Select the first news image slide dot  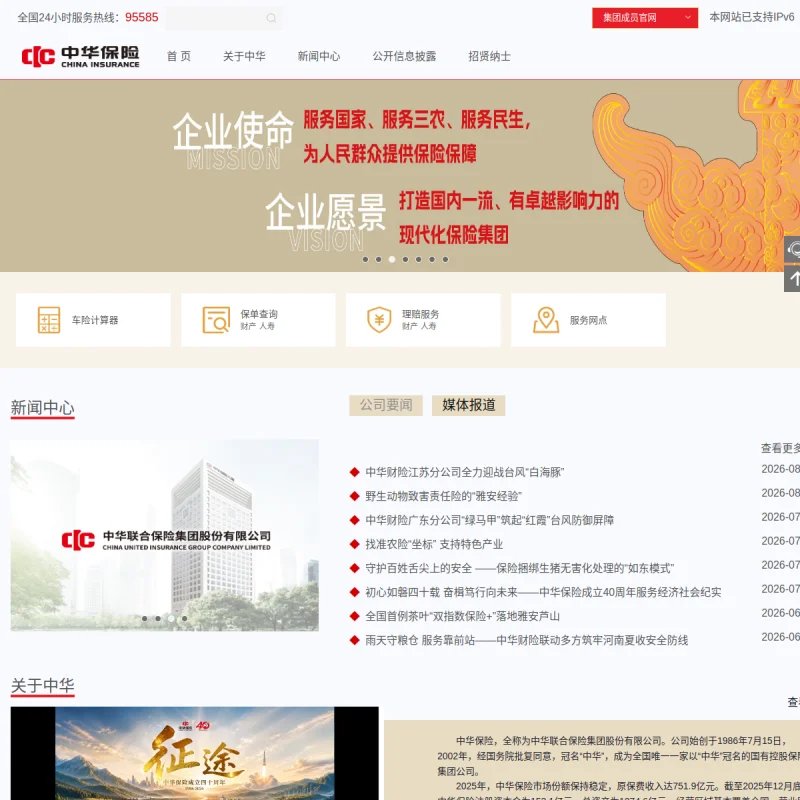[145, 618]
